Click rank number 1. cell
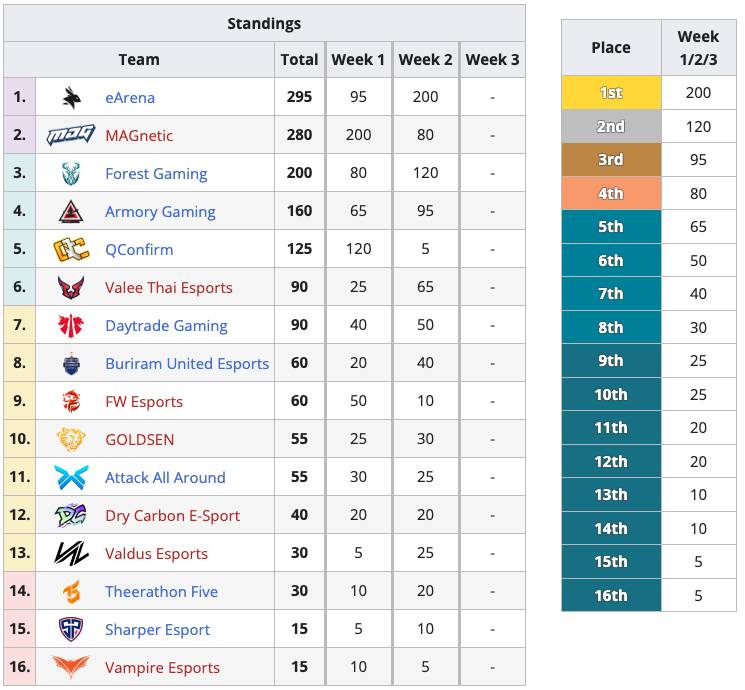This screenshot has width=745, height=690. pyautogui.click(x=19, y=97)
